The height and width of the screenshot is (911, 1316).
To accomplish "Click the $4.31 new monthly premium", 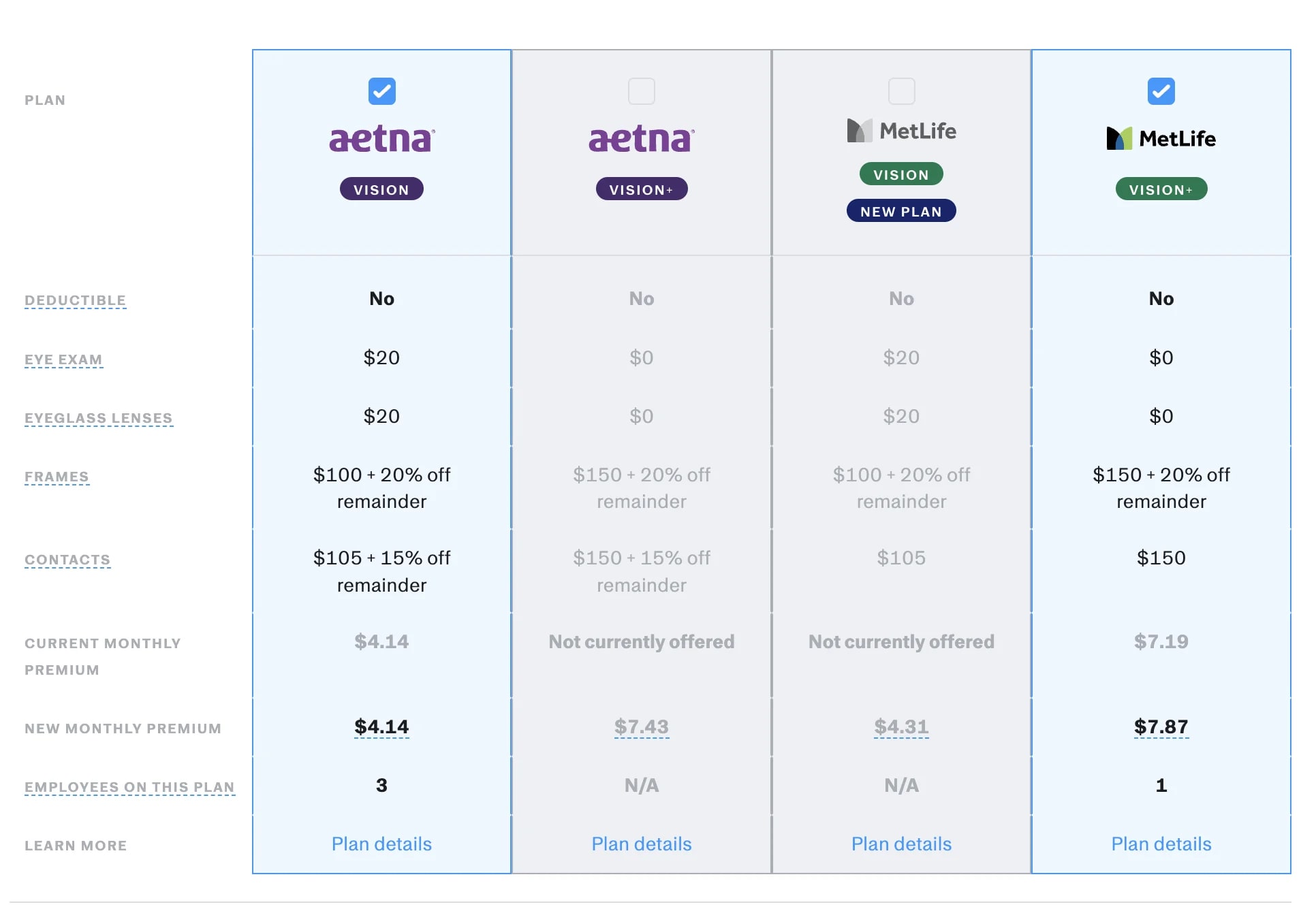I will pos(901,727).
